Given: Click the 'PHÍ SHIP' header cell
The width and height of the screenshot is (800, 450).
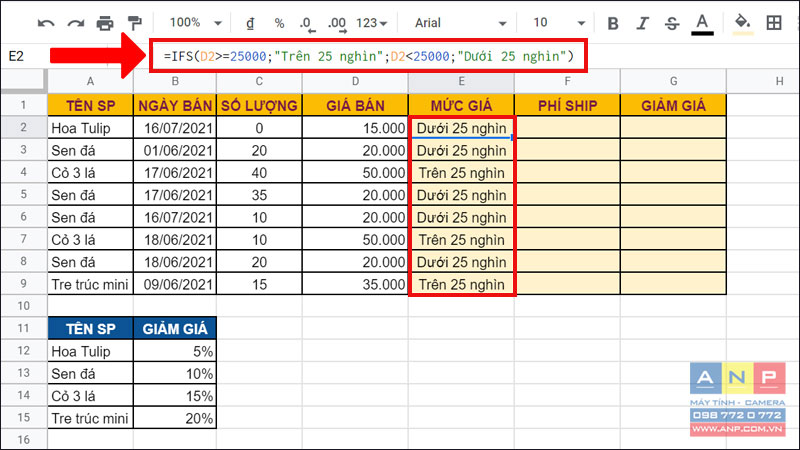Looking at the screenshot, I should (567, 106).
